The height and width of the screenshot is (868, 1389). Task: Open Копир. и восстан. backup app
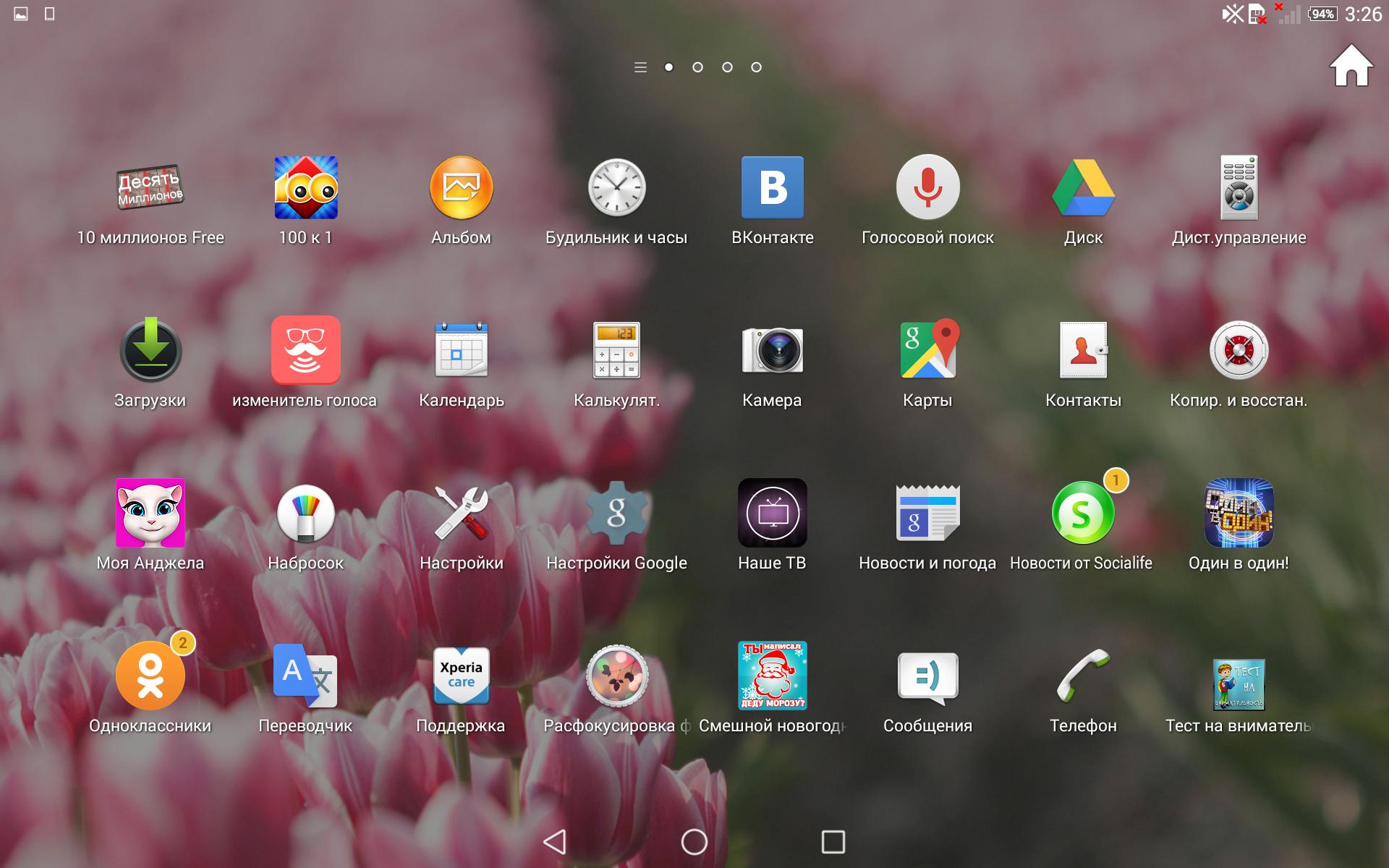1239,350
